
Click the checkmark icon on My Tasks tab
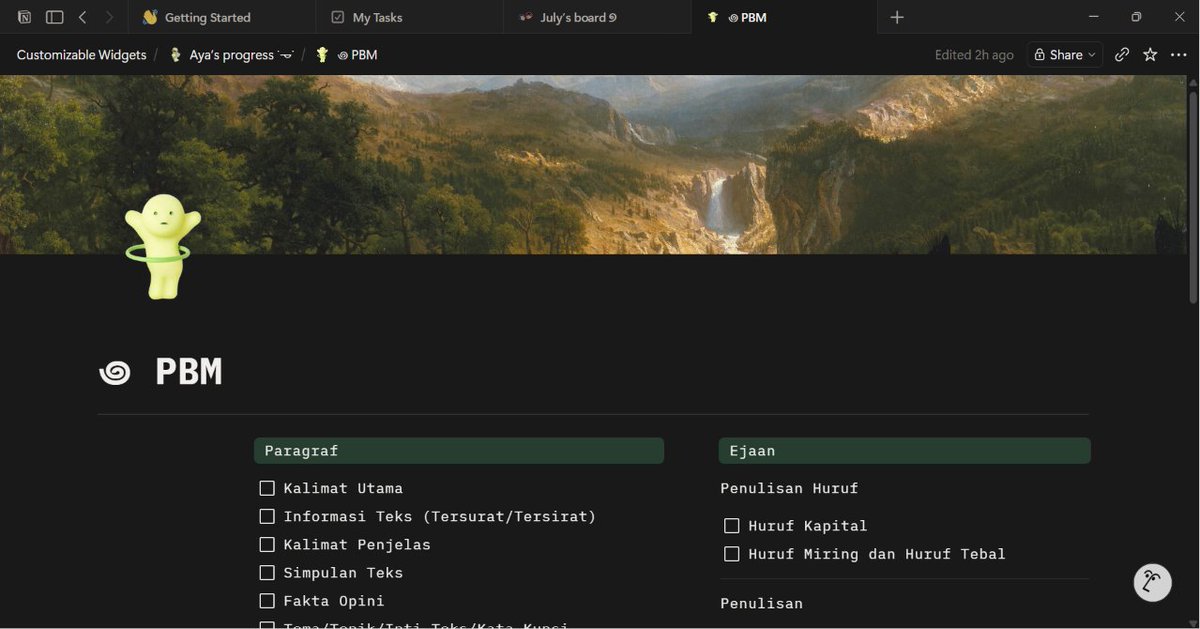coord(338,17)
